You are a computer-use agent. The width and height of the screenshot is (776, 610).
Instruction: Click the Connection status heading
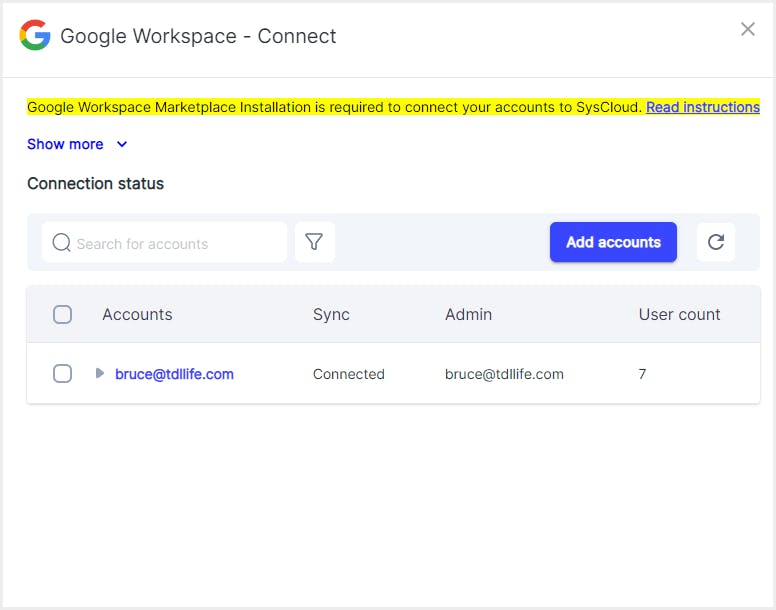click(96, 184)
